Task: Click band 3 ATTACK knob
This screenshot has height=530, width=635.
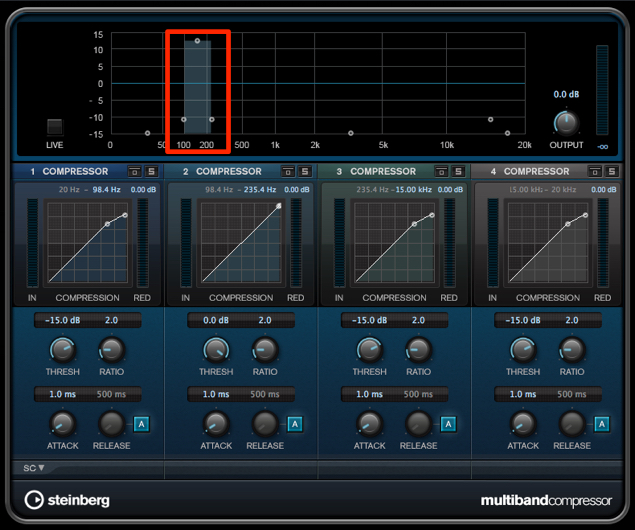Action: 369,424
